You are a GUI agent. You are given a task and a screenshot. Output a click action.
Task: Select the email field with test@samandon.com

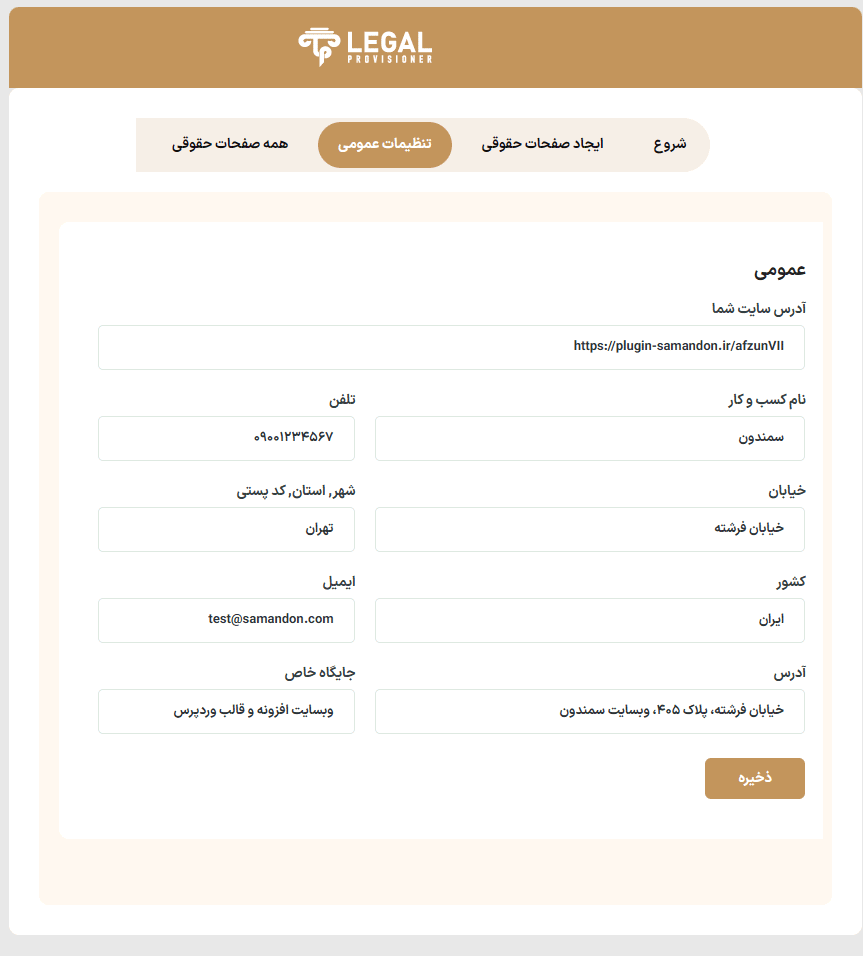(226, 620)
